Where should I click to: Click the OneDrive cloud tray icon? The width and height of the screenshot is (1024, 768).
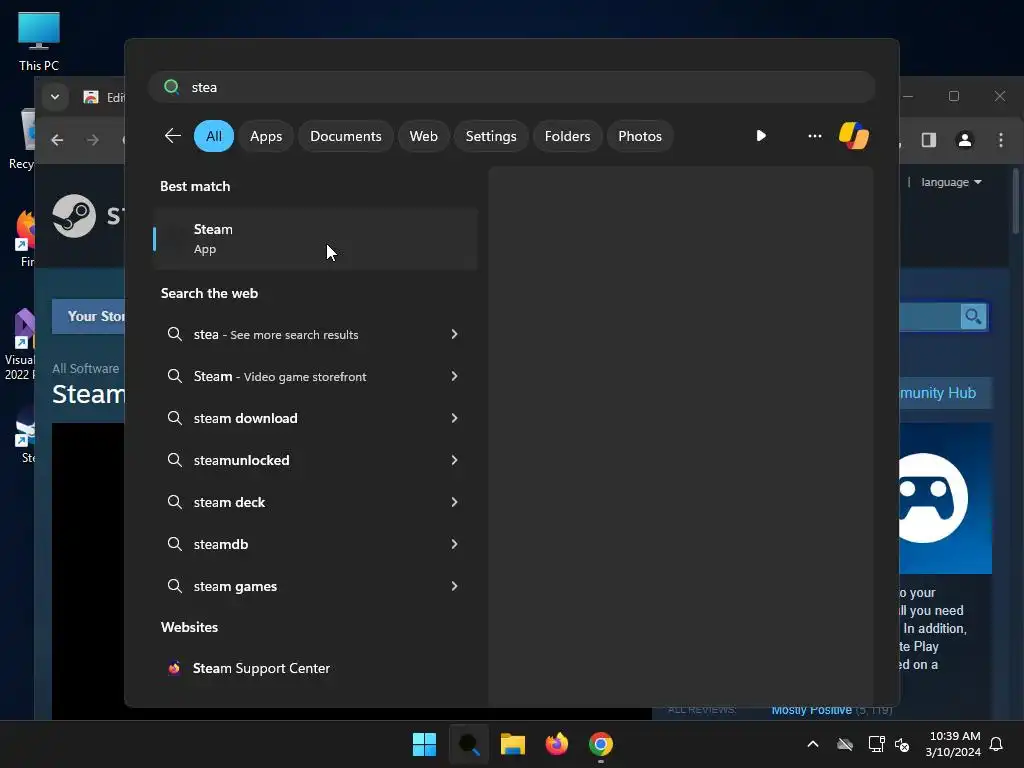coord(845,744)
